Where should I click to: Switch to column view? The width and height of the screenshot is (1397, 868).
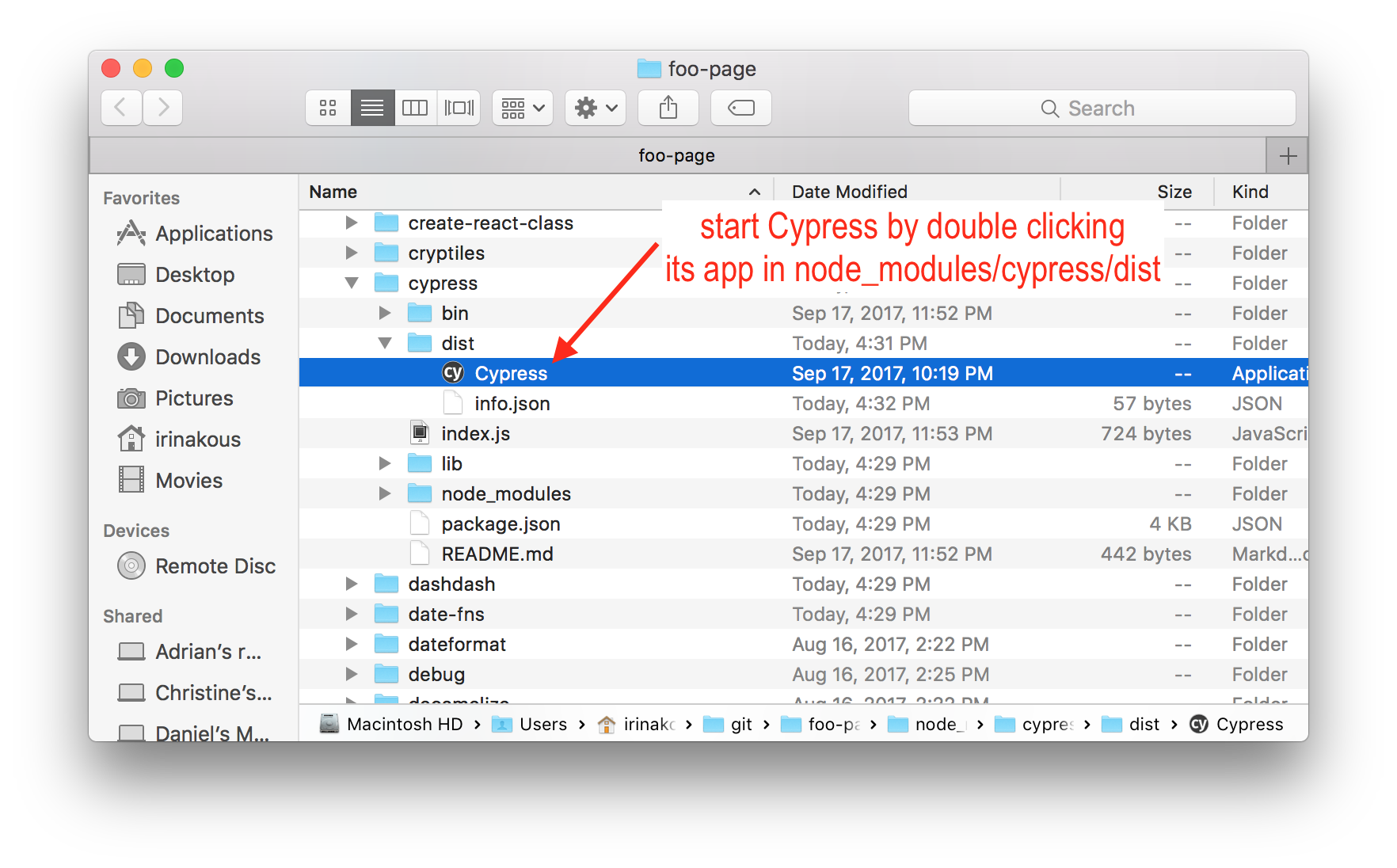[415, 108]
